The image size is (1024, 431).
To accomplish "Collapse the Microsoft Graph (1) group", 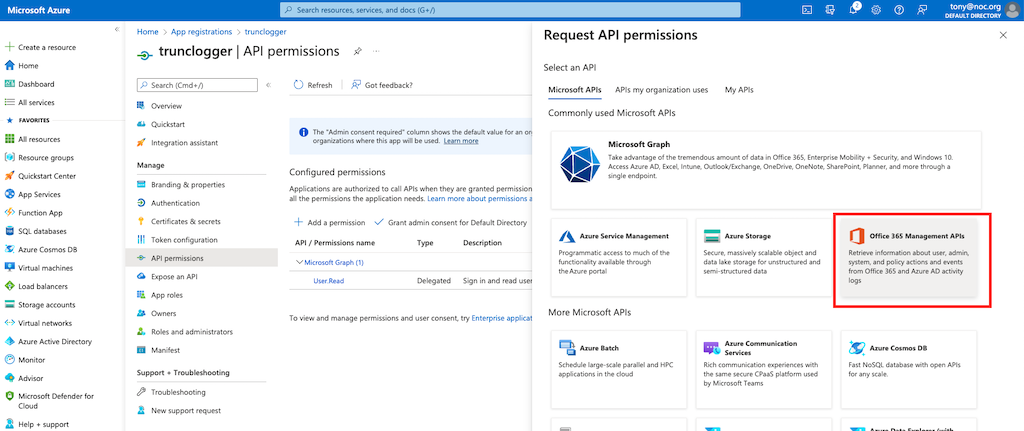I will point(300,263).
